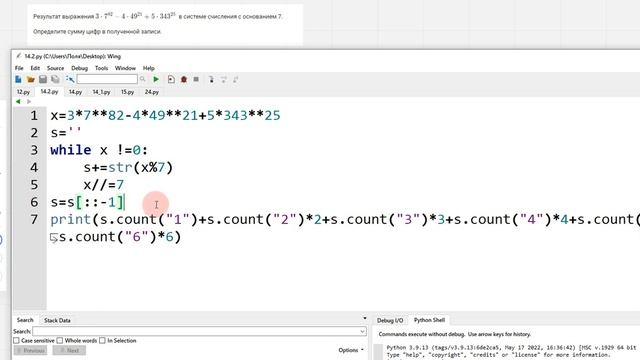Go forward with gray right history arrow
This screenshot has width=640, height=360.
point(29,101)
